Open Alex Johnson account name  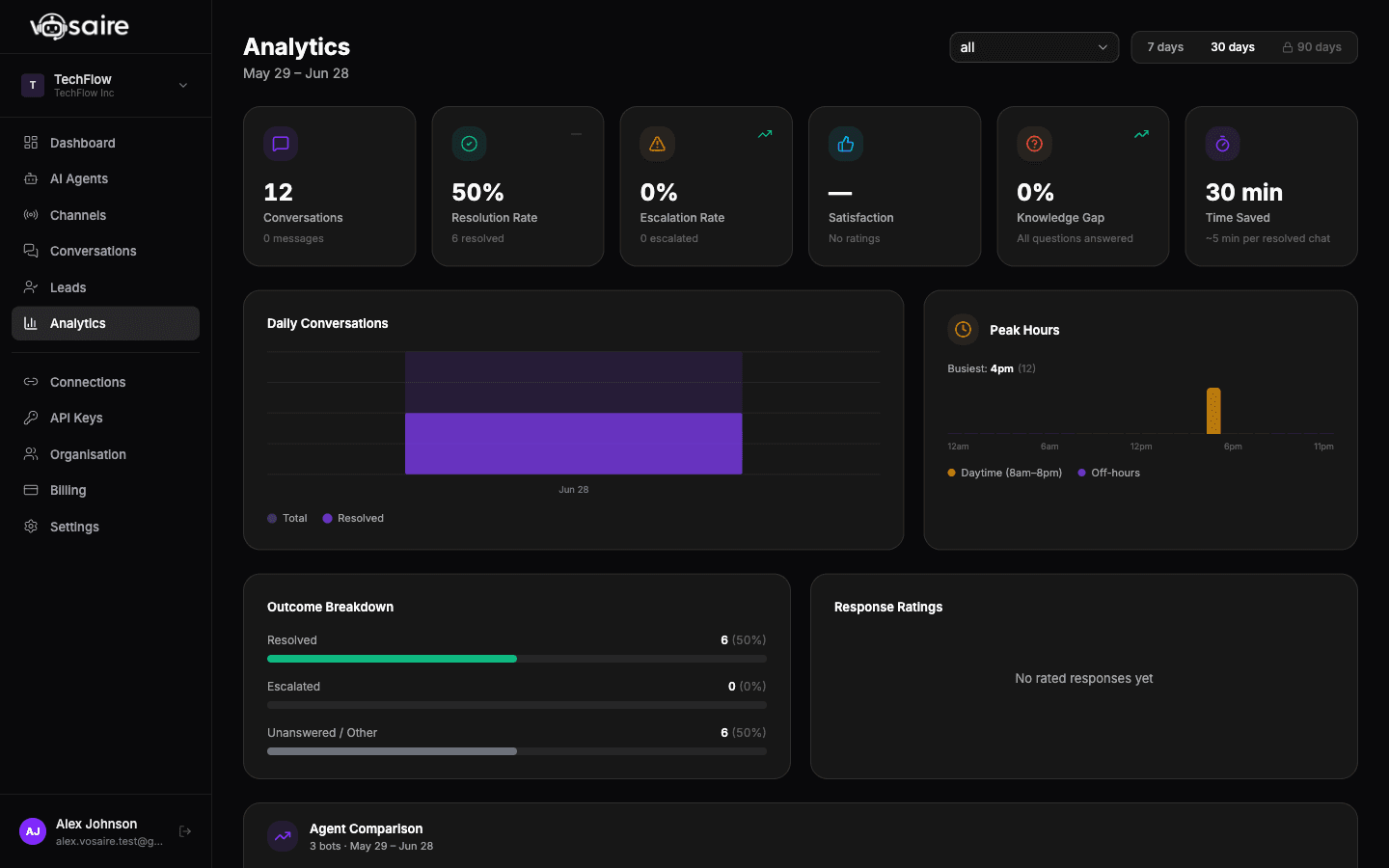tap(96, 824)
